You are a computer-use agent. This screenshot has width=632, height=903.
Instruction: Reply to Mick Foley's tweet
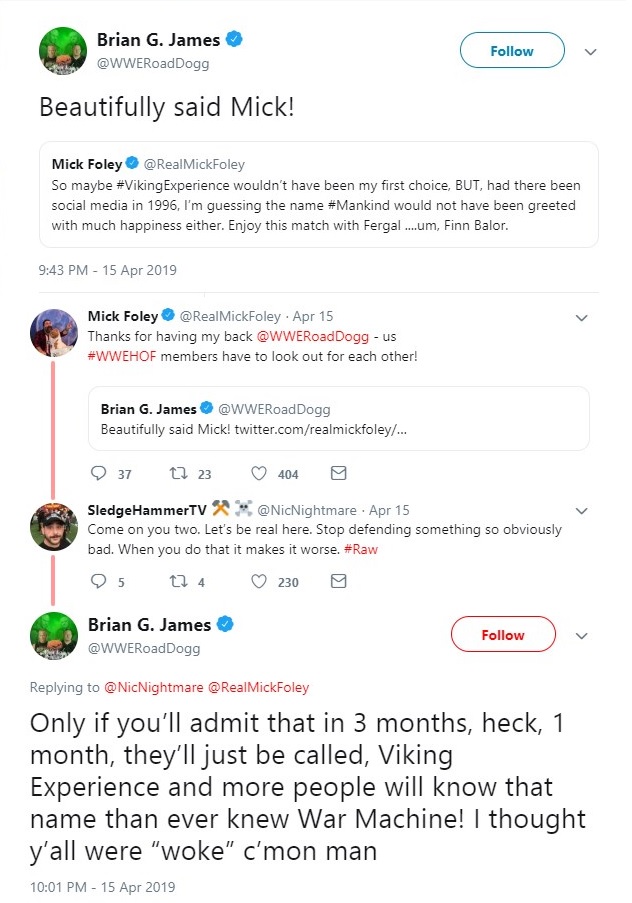click(98, 473)
